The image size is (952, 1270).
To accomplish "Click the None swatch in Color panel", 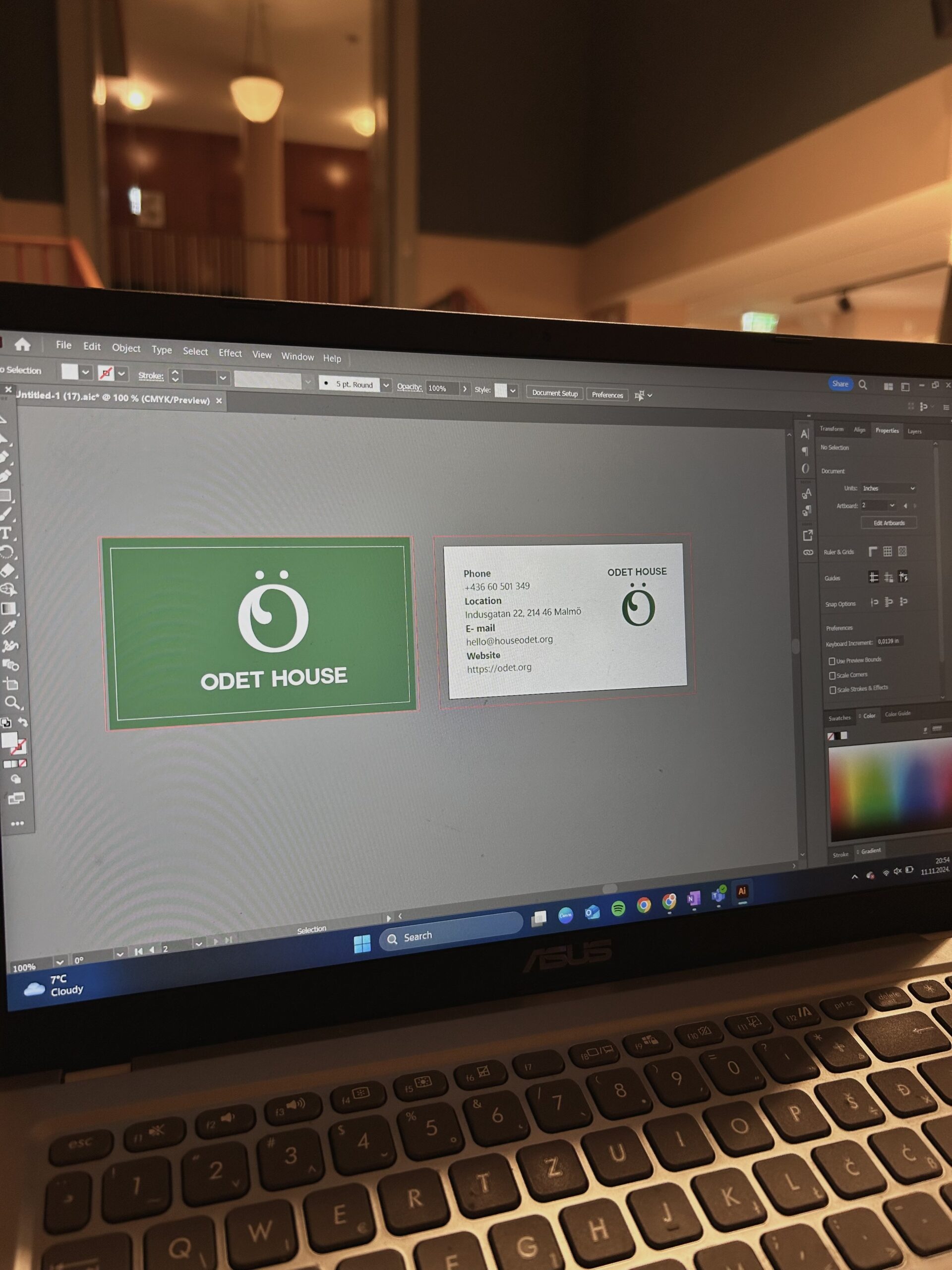I will pyautogui.click(x=831, y=736).
